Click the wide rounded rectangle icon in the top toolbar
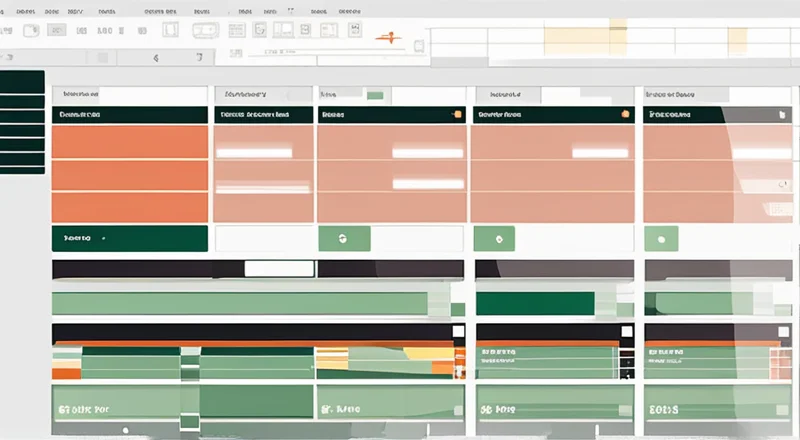 click(x=203, y=30)
